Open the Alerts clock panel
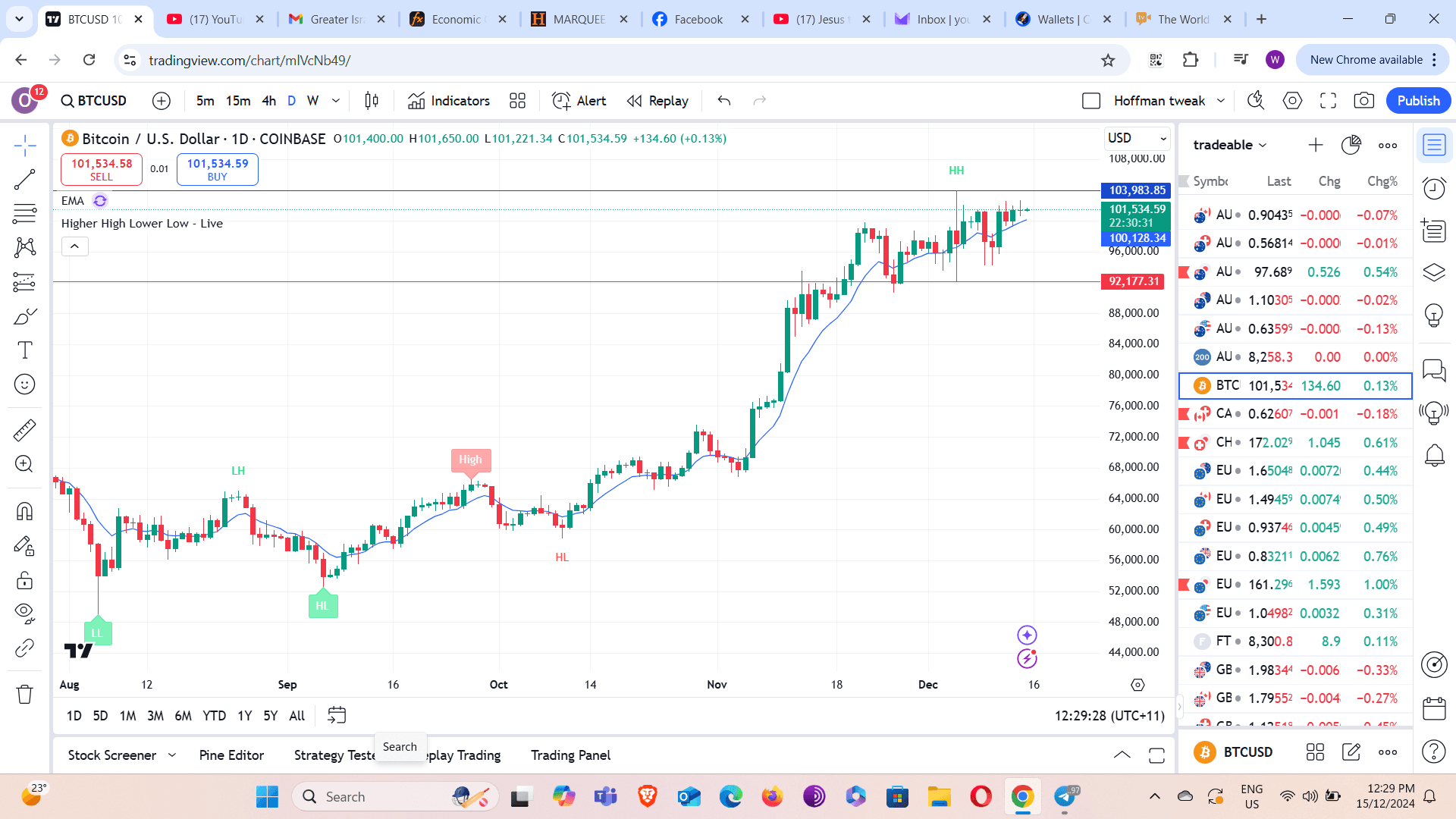Screen dimensions: 1456x819 [x=1434, y=188]
